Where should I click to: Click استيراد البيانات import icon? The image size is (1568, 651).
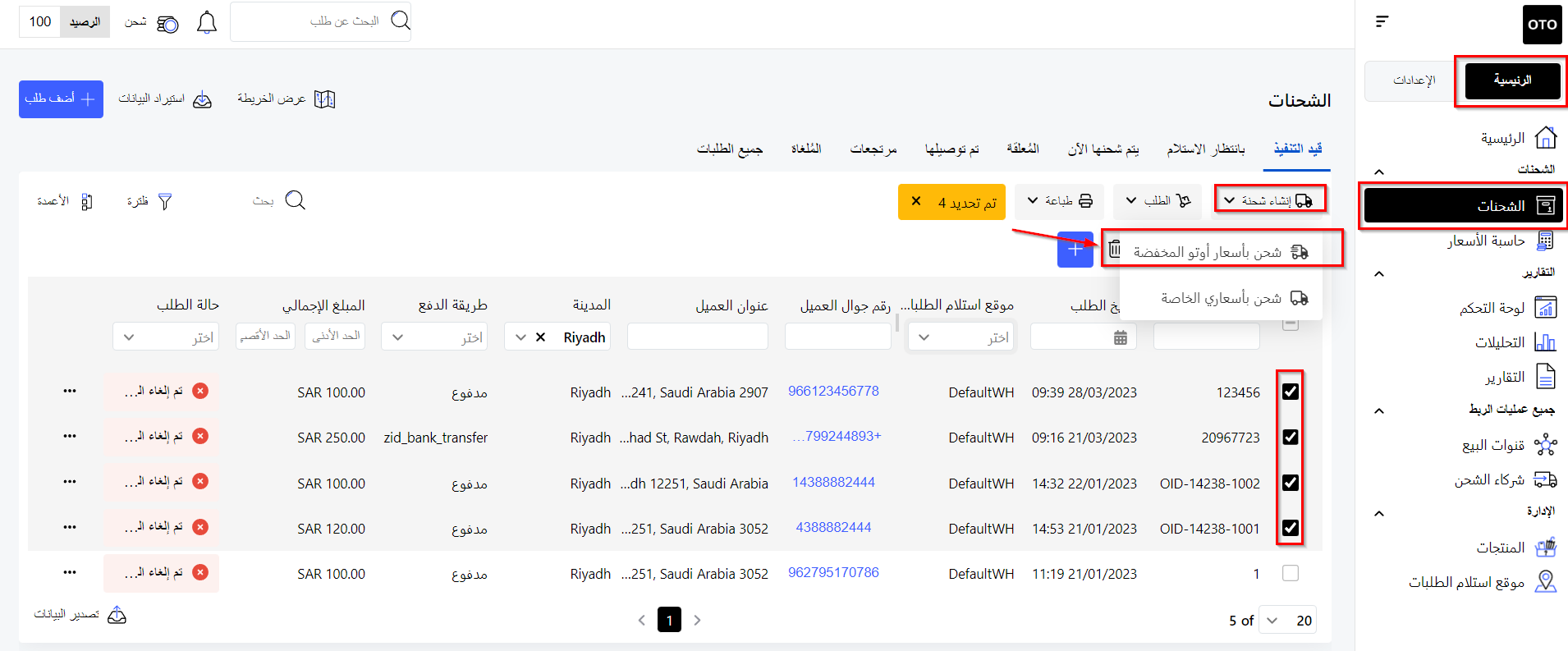202,100
